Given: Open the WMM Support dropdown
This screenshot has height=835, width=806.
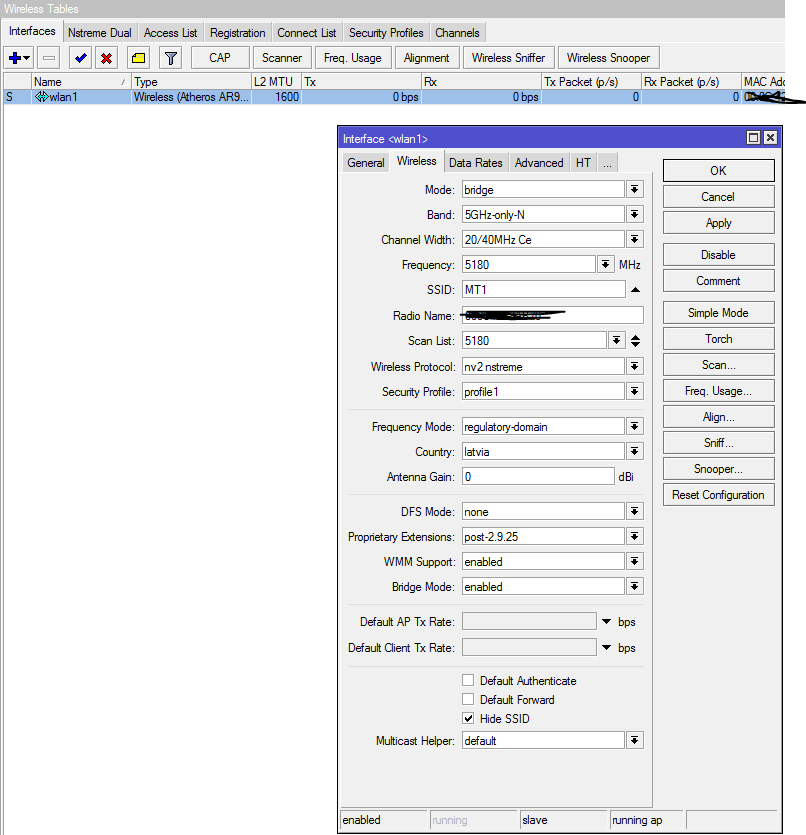Looking at the screenshot, I should 635,561.
